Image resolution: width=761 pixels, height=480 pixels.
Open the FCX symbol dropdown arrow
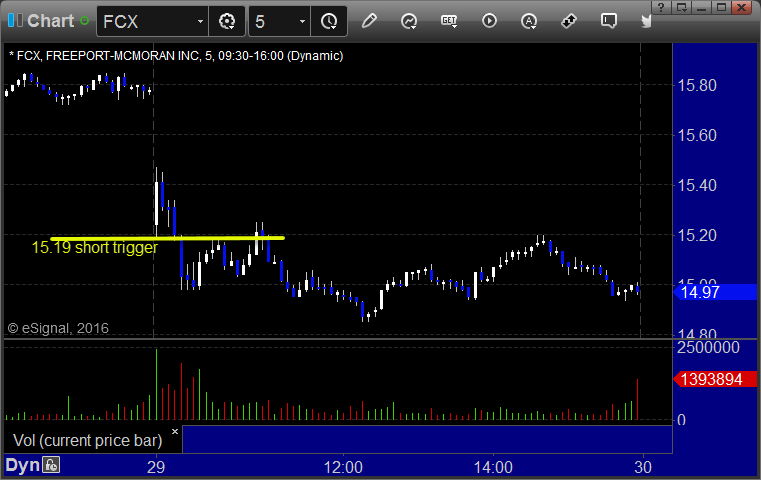[200, 21]
